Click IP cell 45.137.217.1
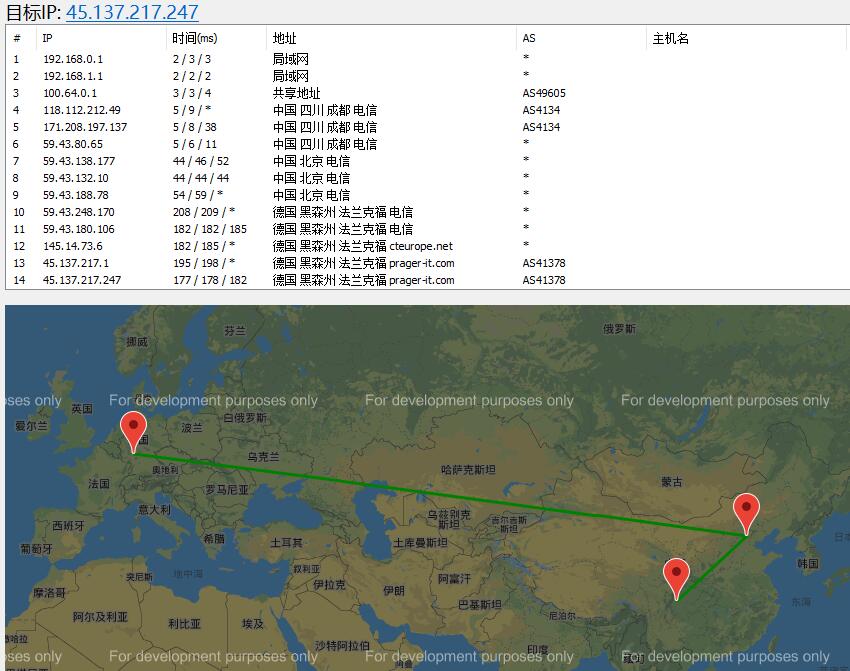The image size is (850, 671). tap(76, 263)
